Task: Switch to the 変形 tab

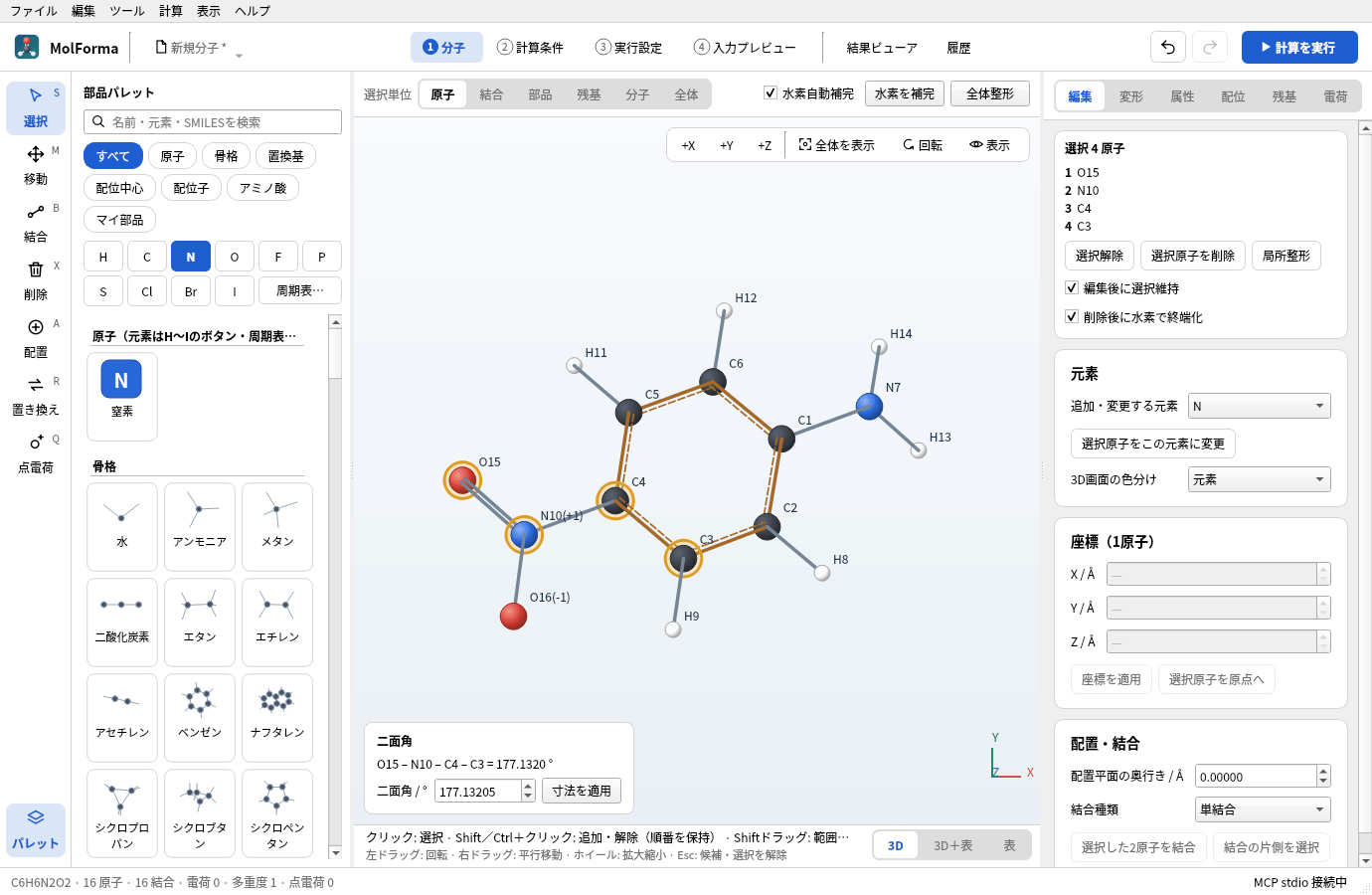Action: click(x=1131, y=96)
